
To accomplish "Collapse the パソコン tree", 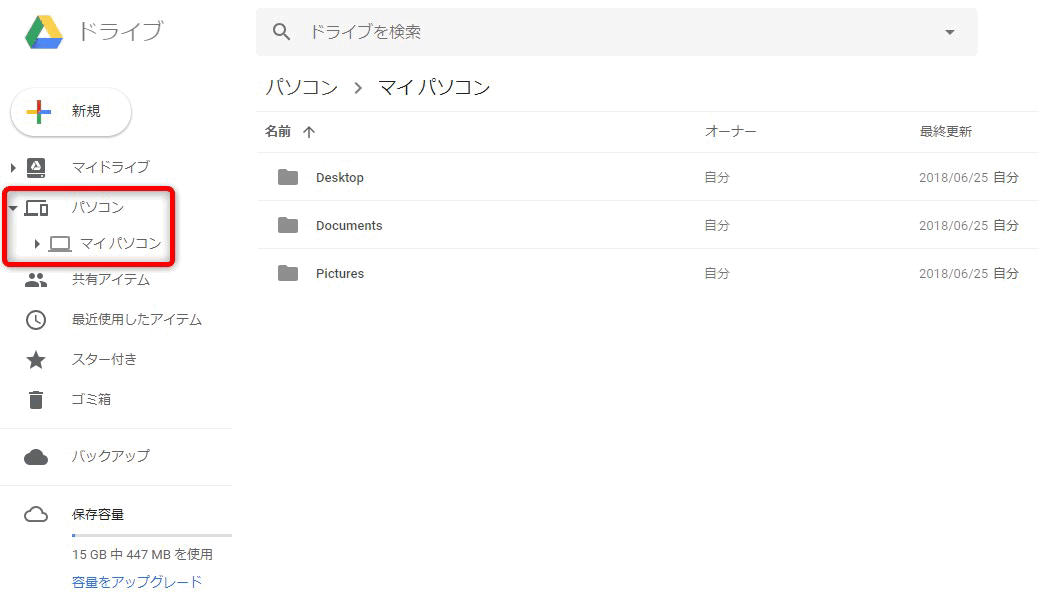I will tap(13, 209).
